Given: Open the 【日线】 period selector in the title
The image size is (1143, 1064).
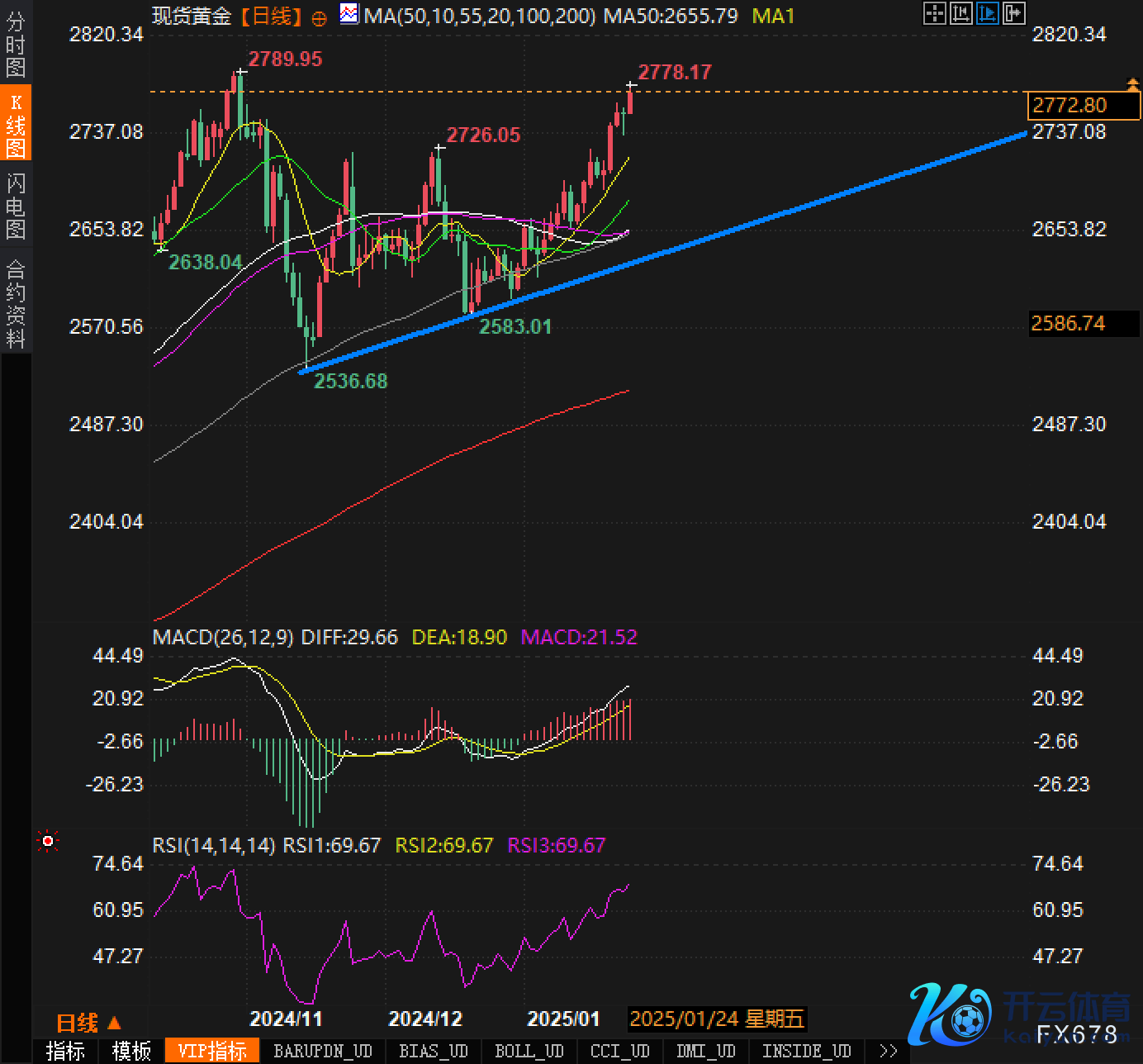Looking at the screenshot, I should pos(272,16).
